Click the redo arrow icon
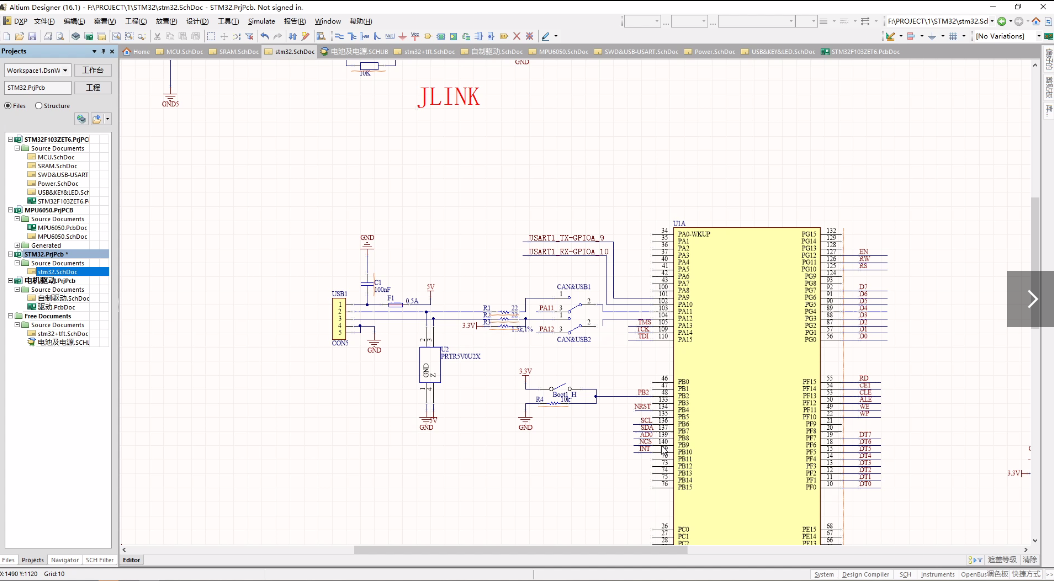Screen dimensions: 1054x581 click(277, 36)
